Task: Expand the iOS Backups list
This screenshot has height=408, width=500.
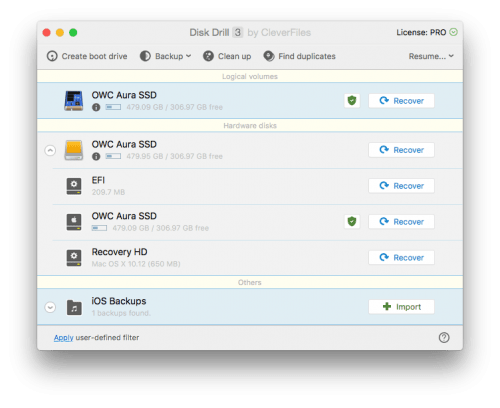Action: tap(50, 307)
